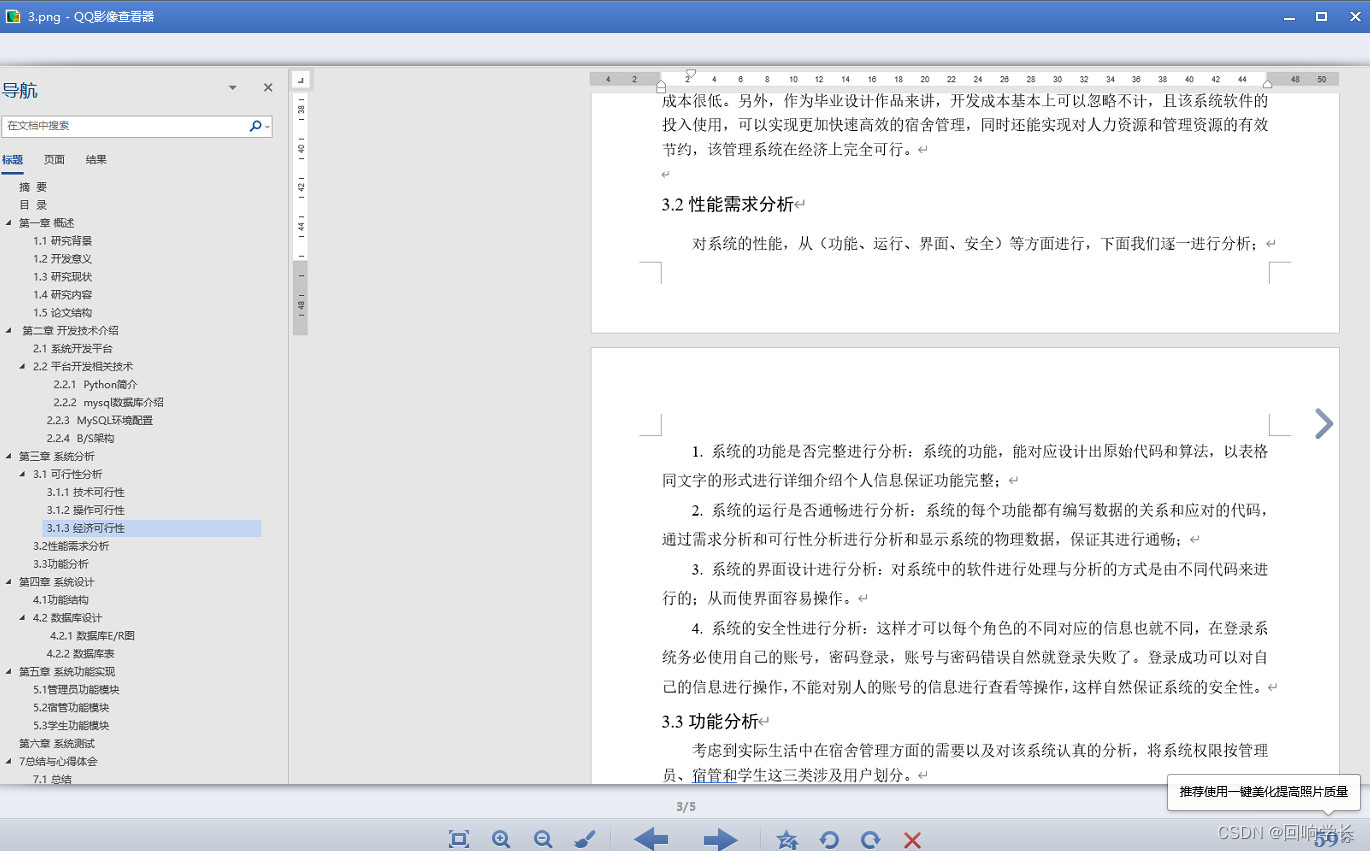Click the Qzone star upload icon

click(788, 839)
